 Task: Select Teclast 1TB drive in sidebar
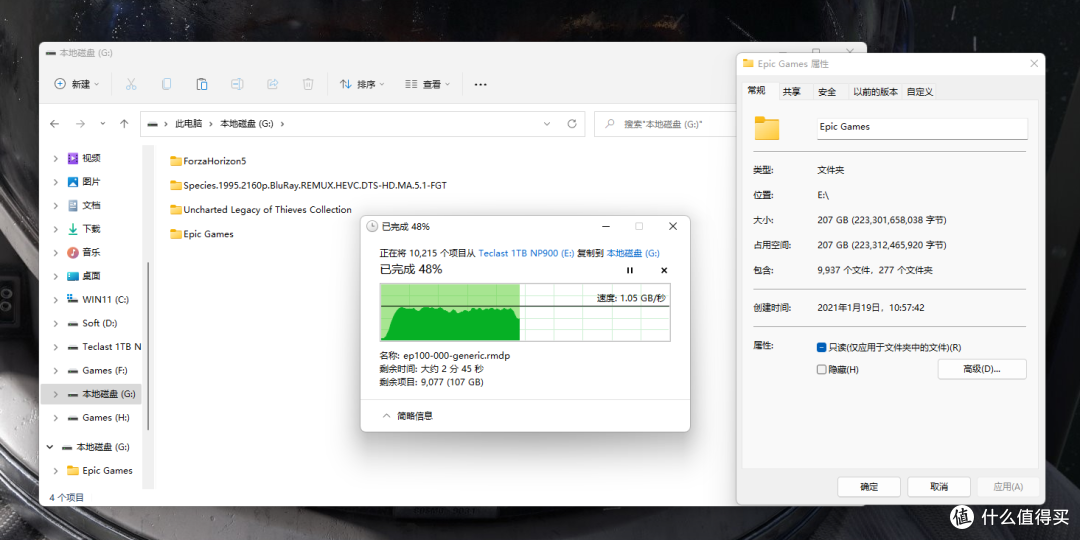pos(104,346)
